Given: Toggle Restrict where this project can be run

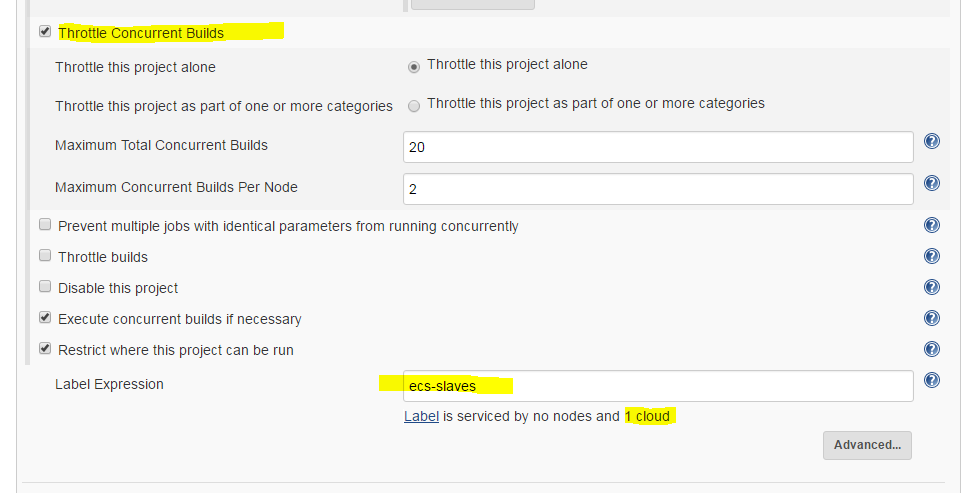Looking at the screenshot, I should tap(45, 349).
